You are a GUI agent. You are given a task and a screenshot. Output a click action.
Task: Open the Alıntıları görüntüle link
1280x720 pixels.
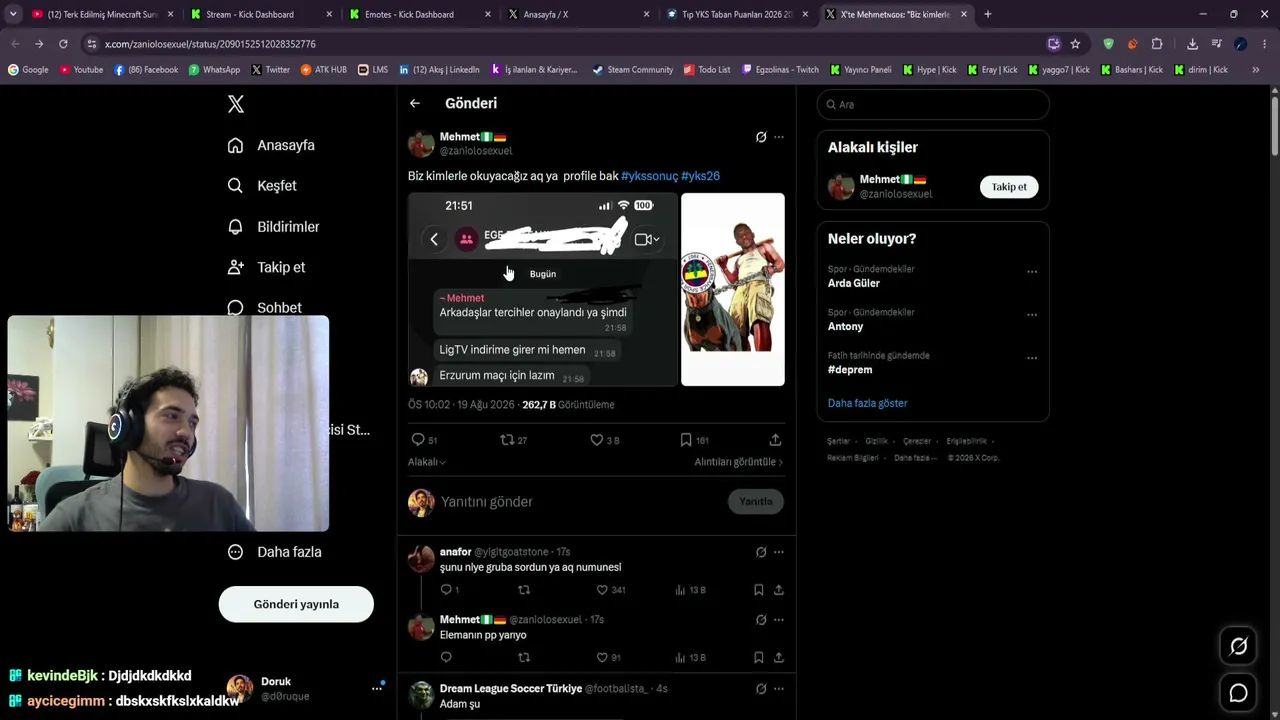click(x=738, y=462)
